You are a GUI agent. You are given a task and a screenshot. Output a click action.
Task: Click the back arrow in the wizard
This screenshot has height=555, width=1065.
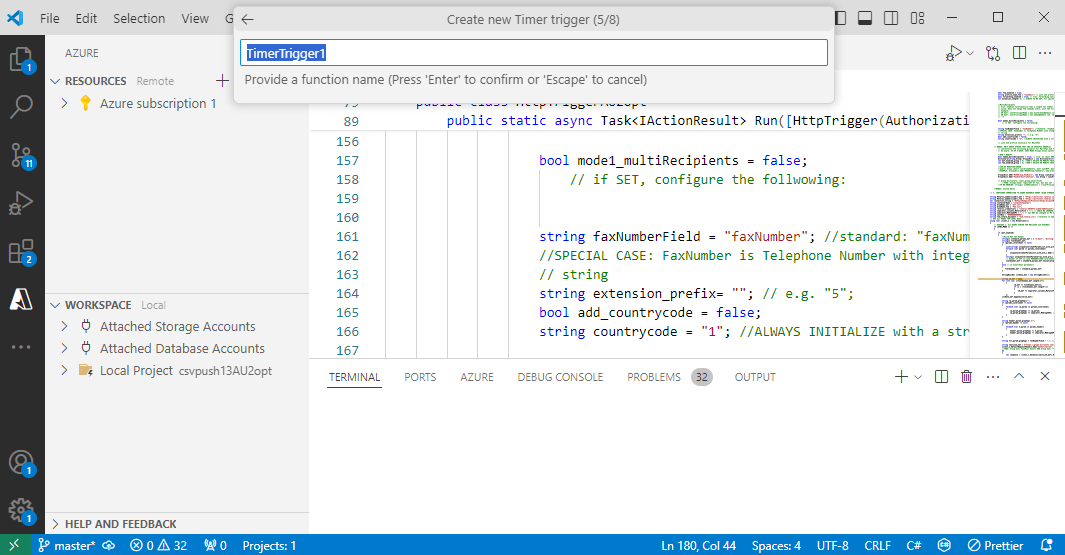coord(248,19)
